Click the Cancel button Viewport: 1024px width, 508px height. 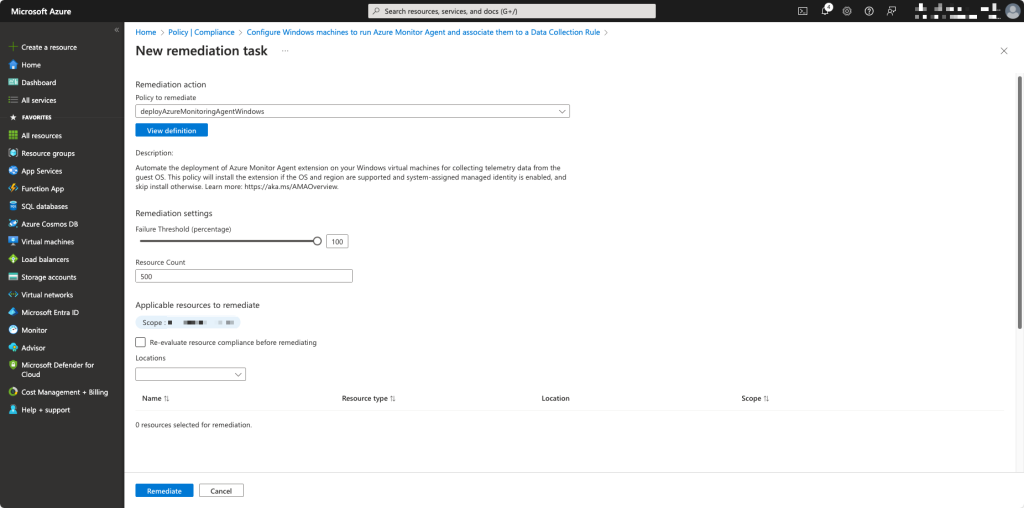click(x=221, y=490)
